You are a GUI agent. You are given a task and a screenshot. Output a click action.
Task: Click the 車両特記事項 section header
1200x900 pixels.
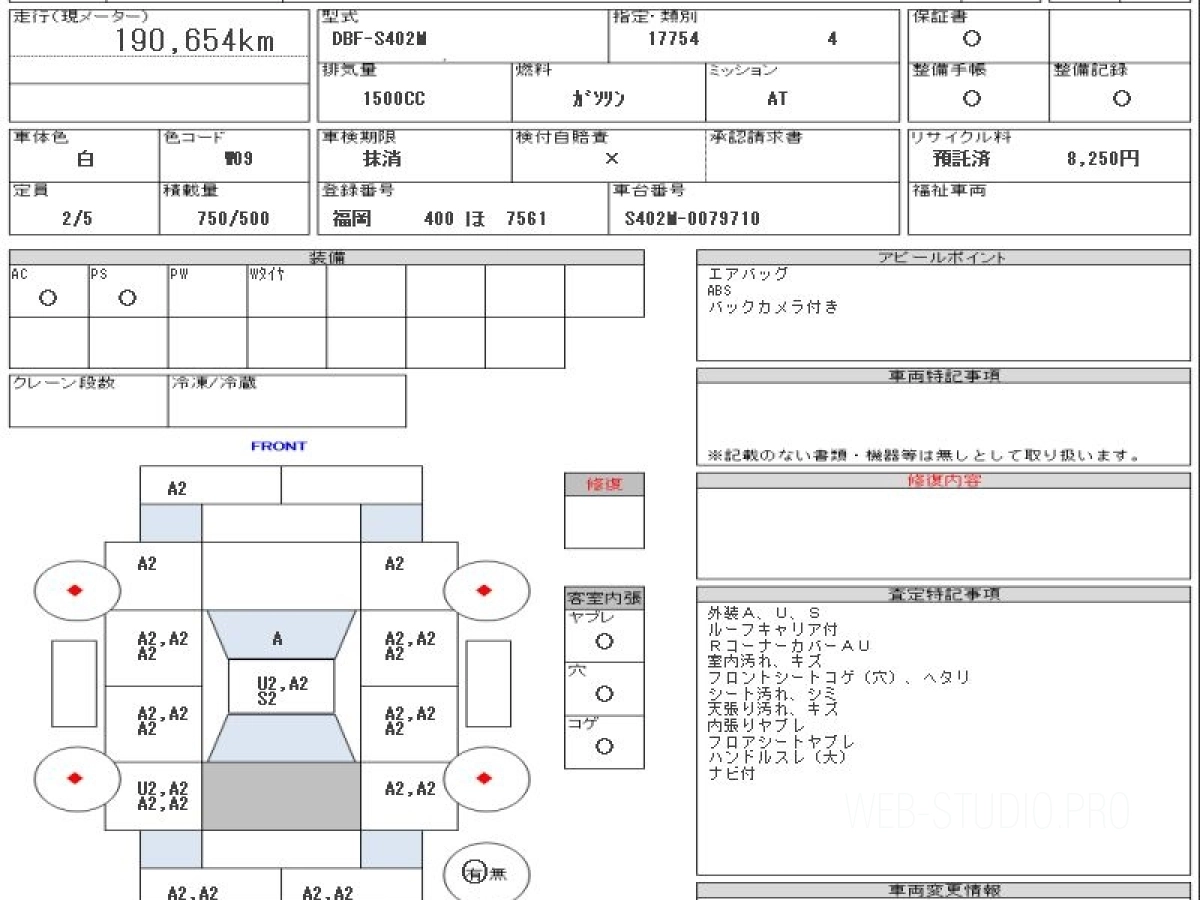pyautogui.click(x=944, y=376)
